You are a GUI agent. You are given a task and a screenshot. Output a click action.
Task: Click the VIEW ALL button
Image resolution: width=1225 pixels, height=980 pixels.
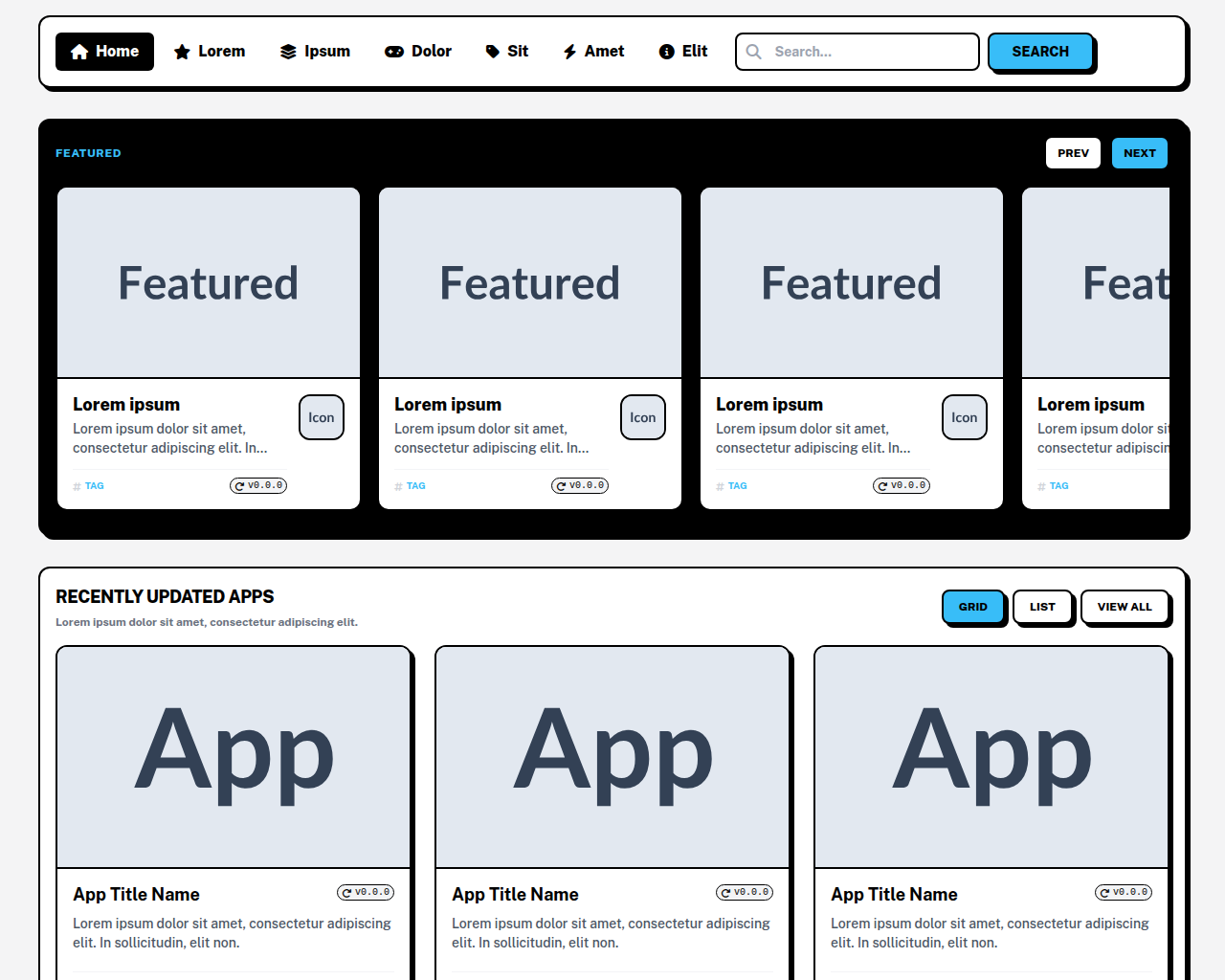pyautogui.click(x=1125, y=607)
